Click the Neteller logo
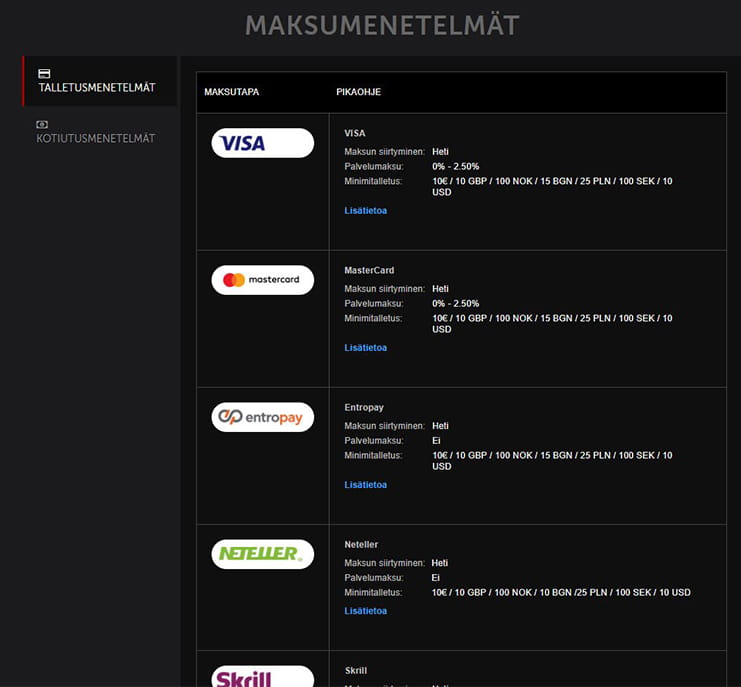This screenshot has height=687, width=741. pyautogui.click(x=263, y=554)
